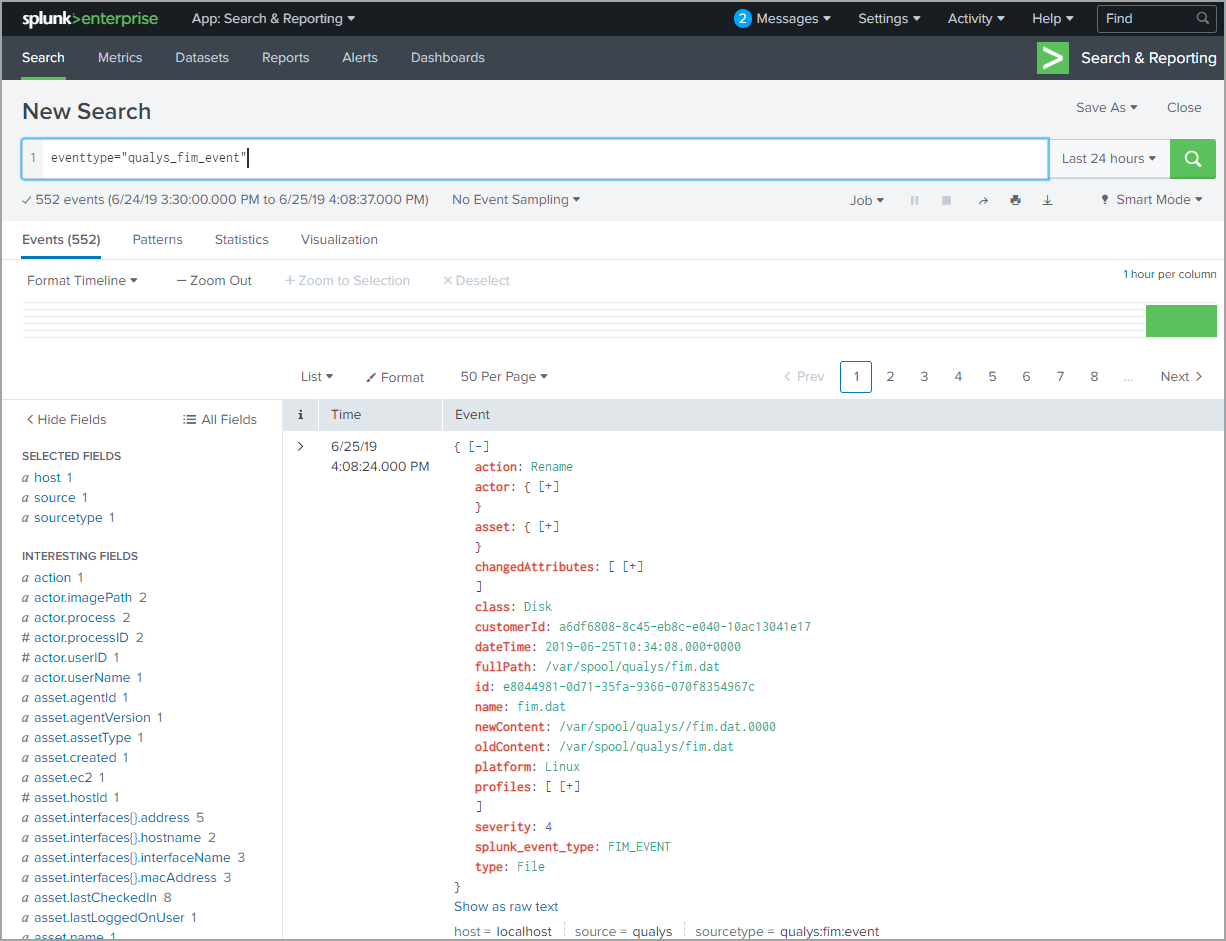The height and width of the screenshot is (941, 1226).
Task: Open the Smart Mode dropdown
Action: 1151,200
